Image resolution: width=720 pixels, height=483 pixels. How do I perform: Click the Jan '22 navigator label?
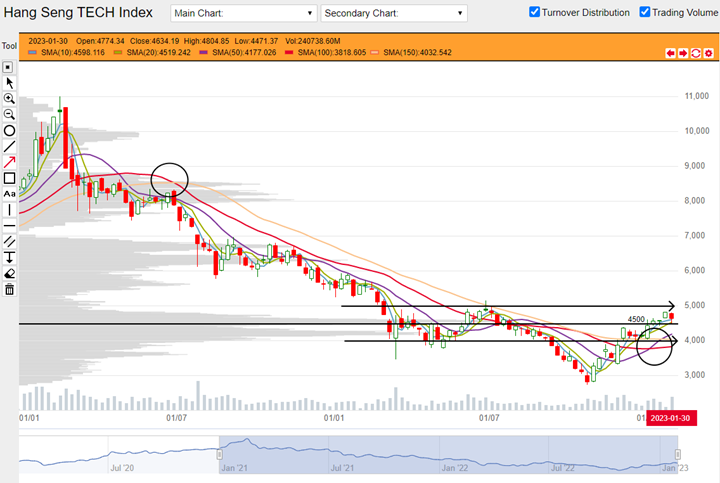[455, 468]
